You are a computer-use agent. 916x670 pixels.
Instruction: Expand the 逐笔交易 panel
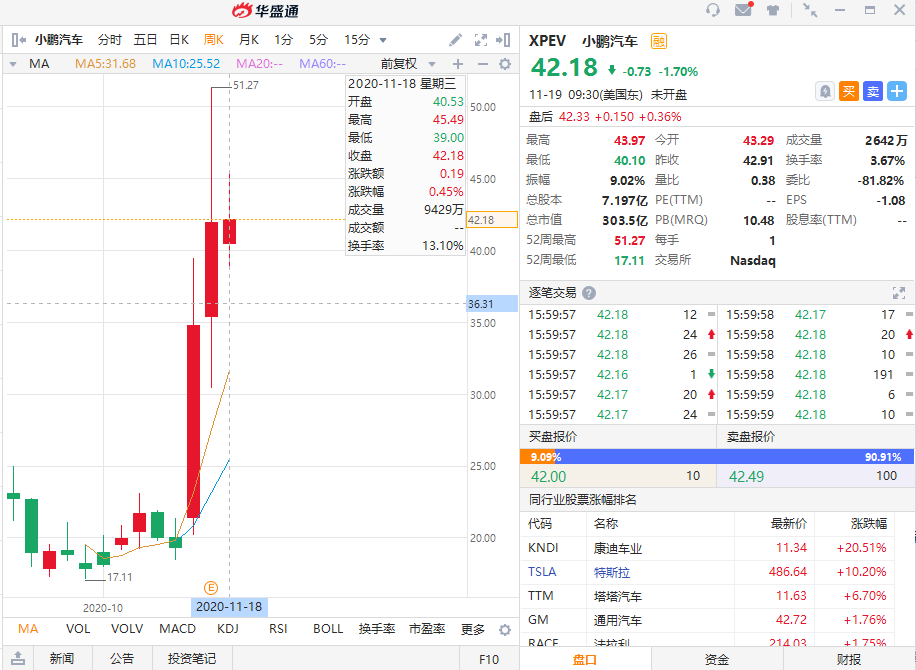pyautogui.click(x=898, y=293)
